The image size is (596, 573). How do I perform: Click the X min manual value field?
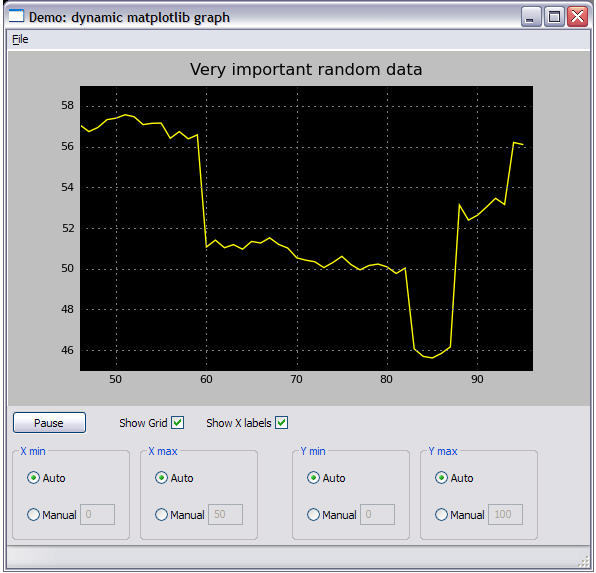[x=97, y=514]
